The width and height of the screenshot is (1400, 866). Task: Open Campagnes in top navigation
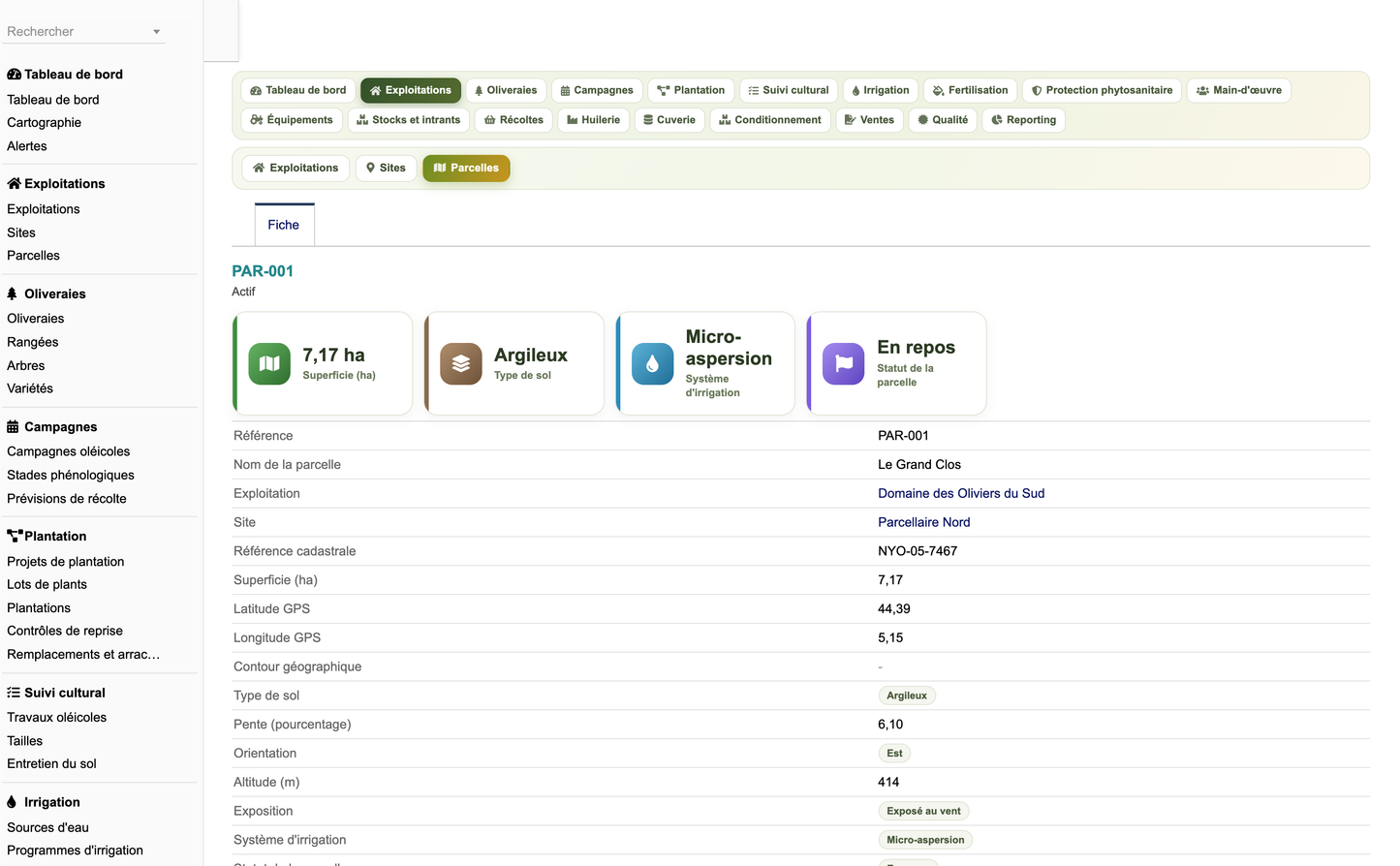click(x=597, y=90)
